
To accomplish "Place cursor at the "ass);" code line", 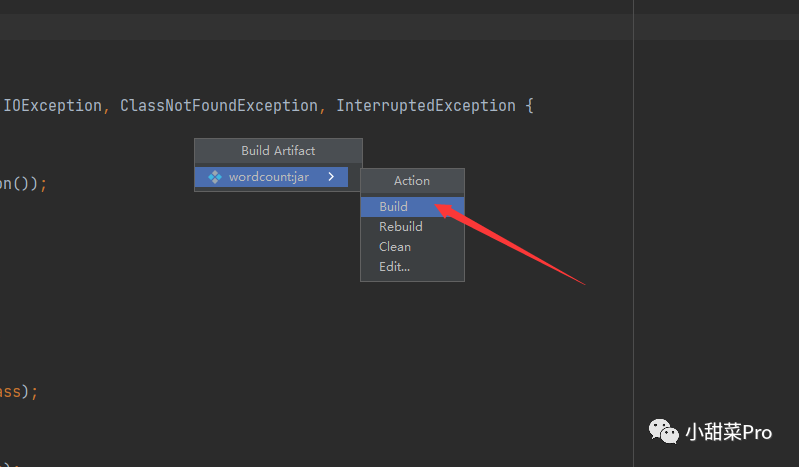I will click(18, 392).
